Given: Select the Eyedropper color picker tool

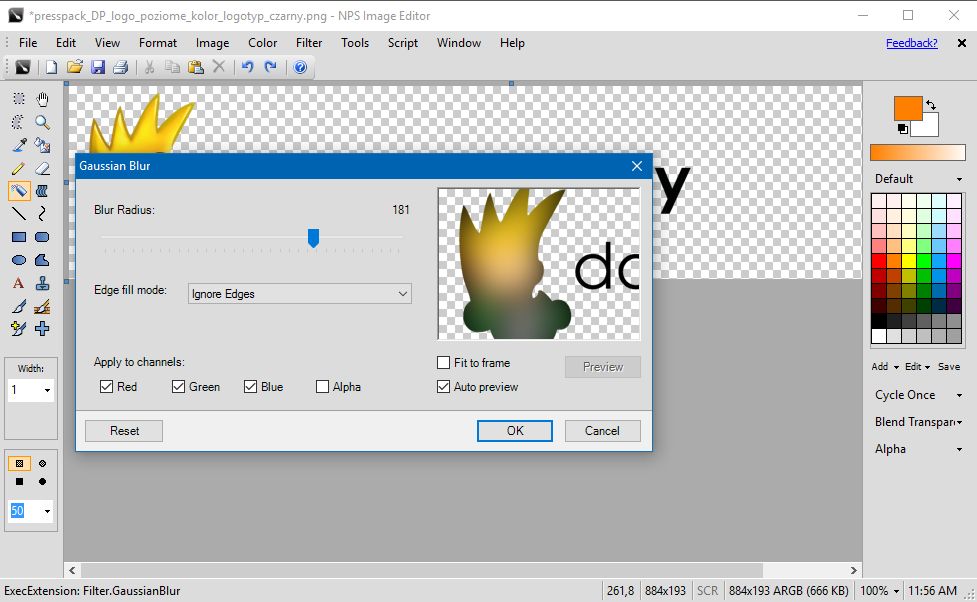Looking at the screenshot, I should point(19,145).
